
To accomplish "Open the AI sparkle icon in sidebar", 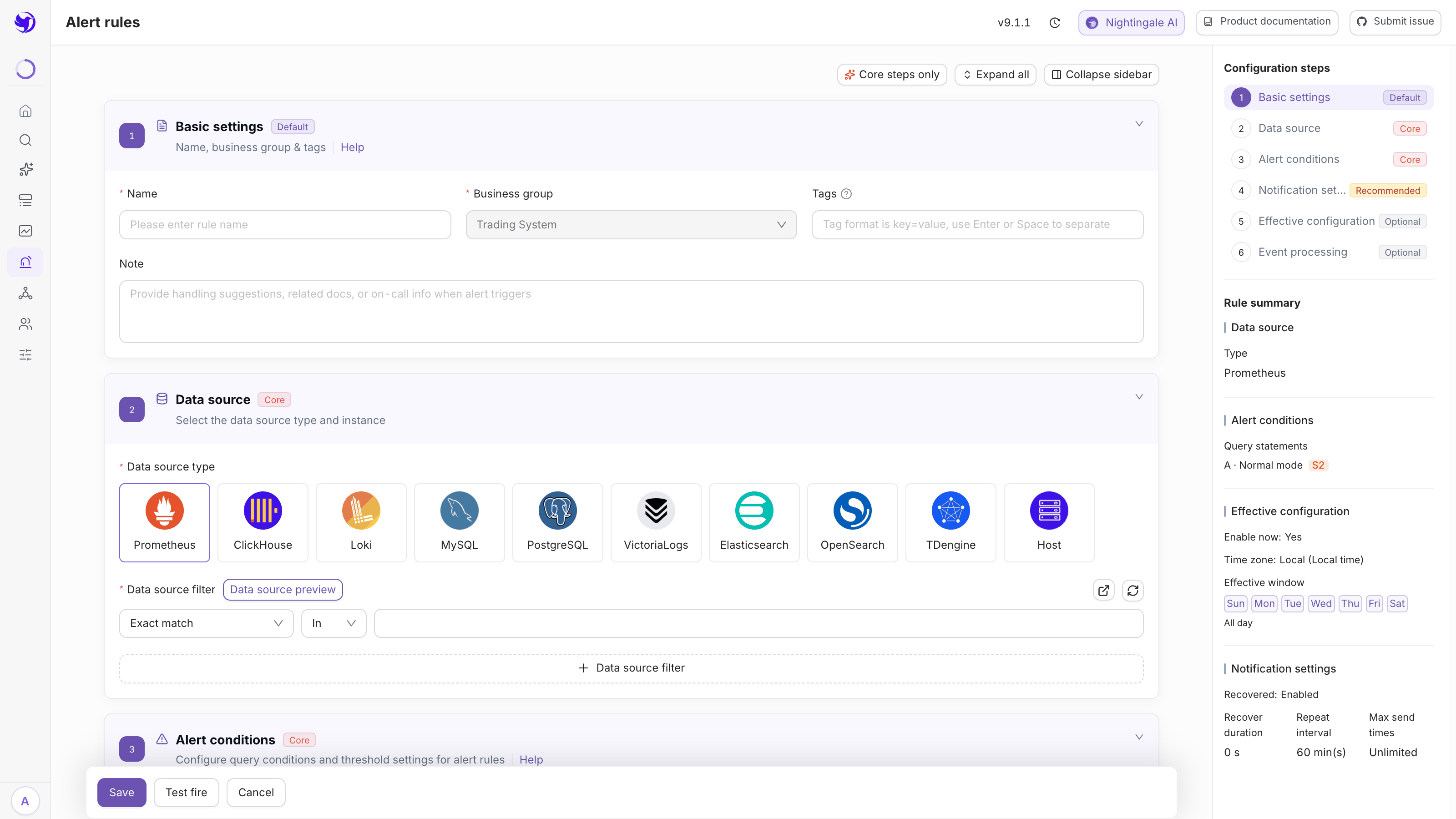I will [25, 170].
